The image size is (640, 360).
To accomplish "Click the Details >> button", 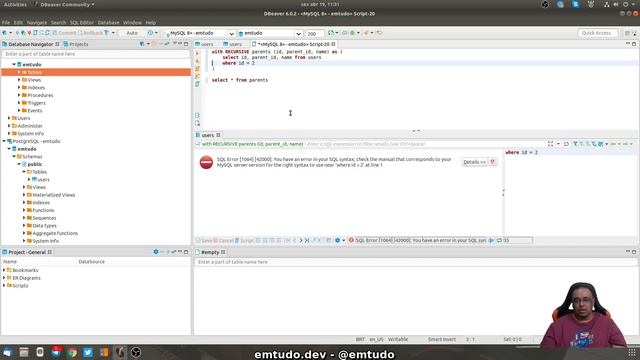I will click(x=475, y=162).
